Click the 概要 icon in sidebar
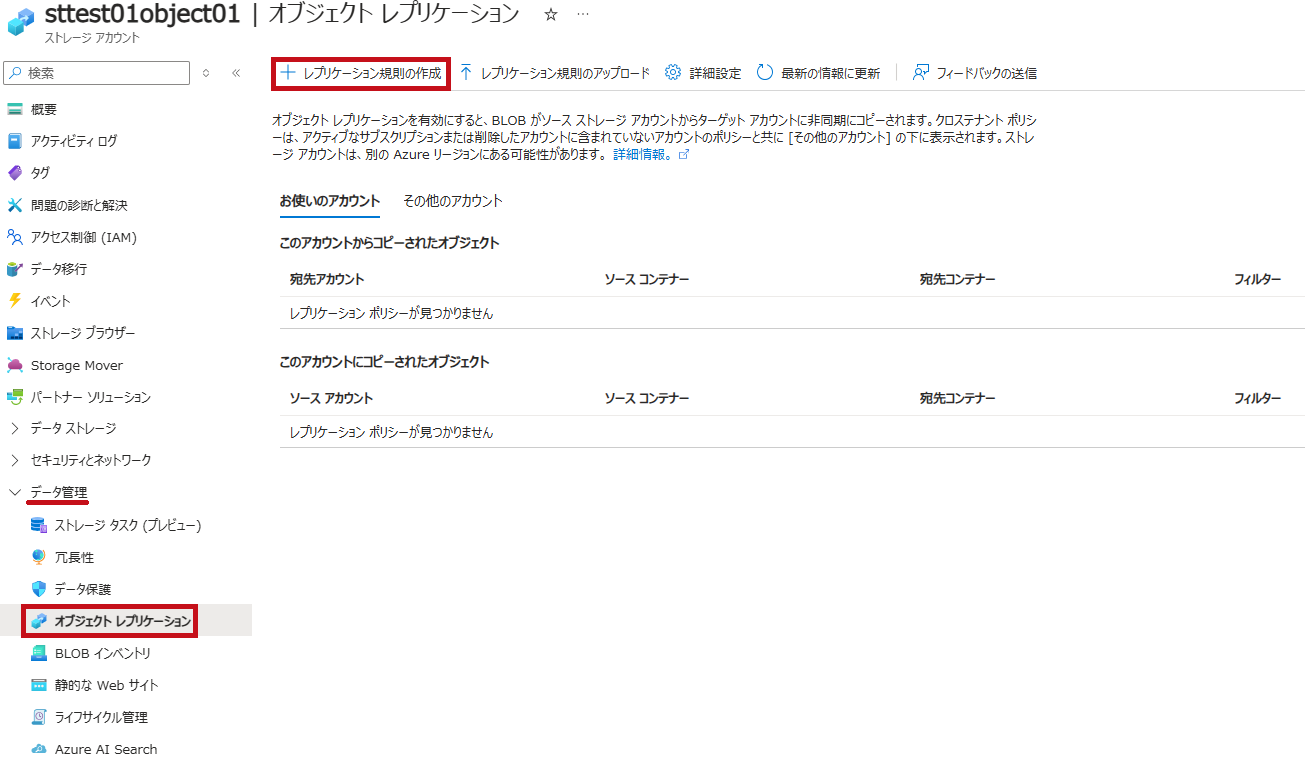 [14, 109]
